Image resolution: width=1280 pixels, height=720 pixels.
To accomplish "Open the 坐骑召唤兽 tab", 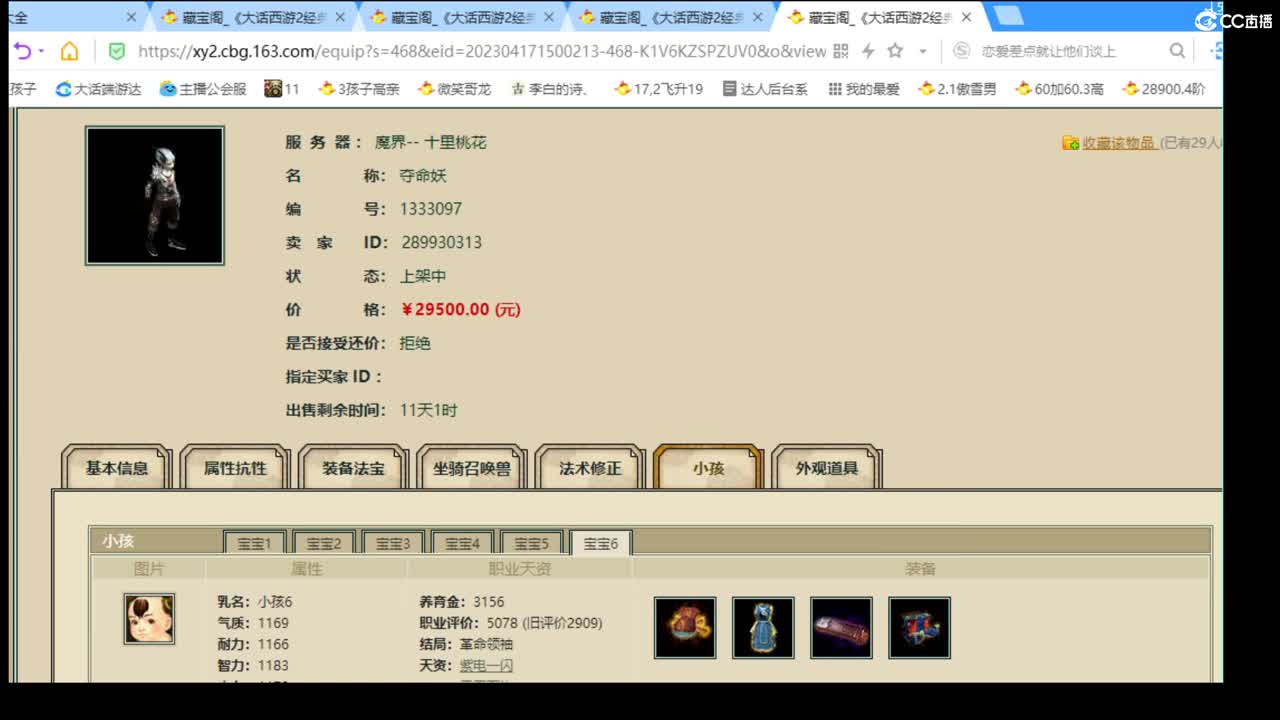I will (472, 468).
